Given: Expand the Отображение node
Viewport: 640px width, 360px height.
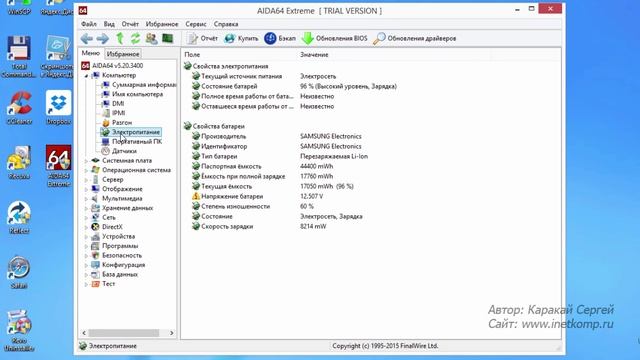Looking at the screenshot, I should click(86, 189).
